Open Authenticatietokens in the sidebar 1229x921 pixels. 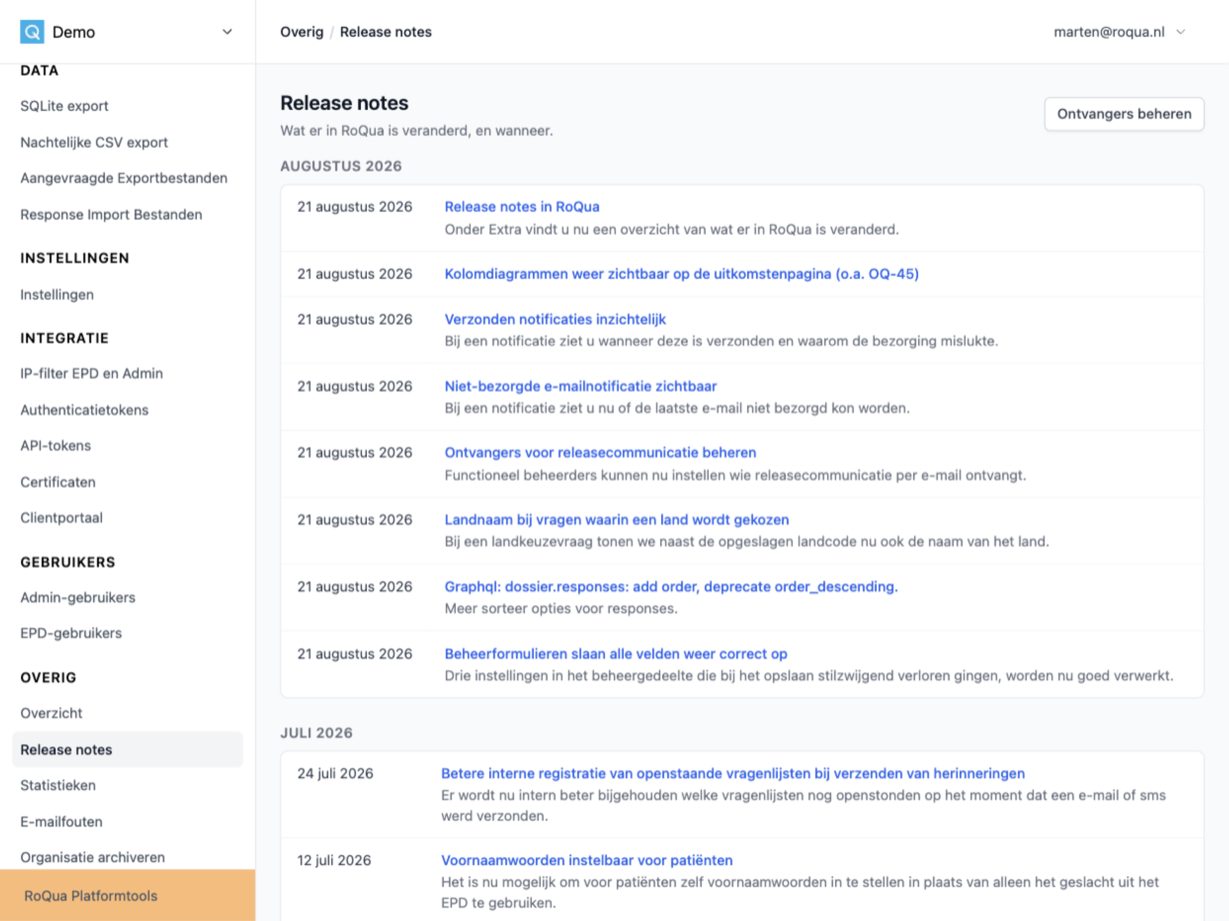pyautogui.click(x=85, y=409)
